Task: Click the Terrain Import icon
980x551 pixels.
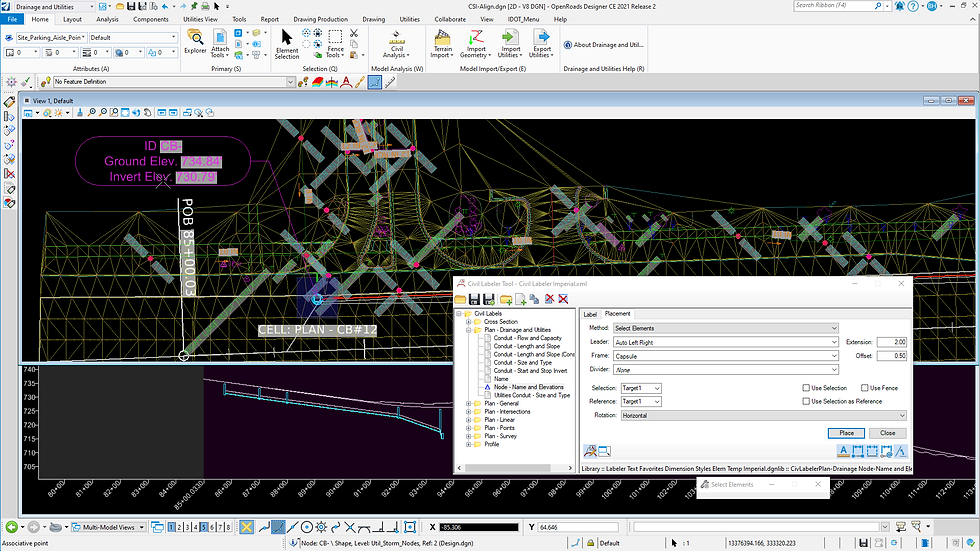Action: pyautogui.click(x=441, y=42)
